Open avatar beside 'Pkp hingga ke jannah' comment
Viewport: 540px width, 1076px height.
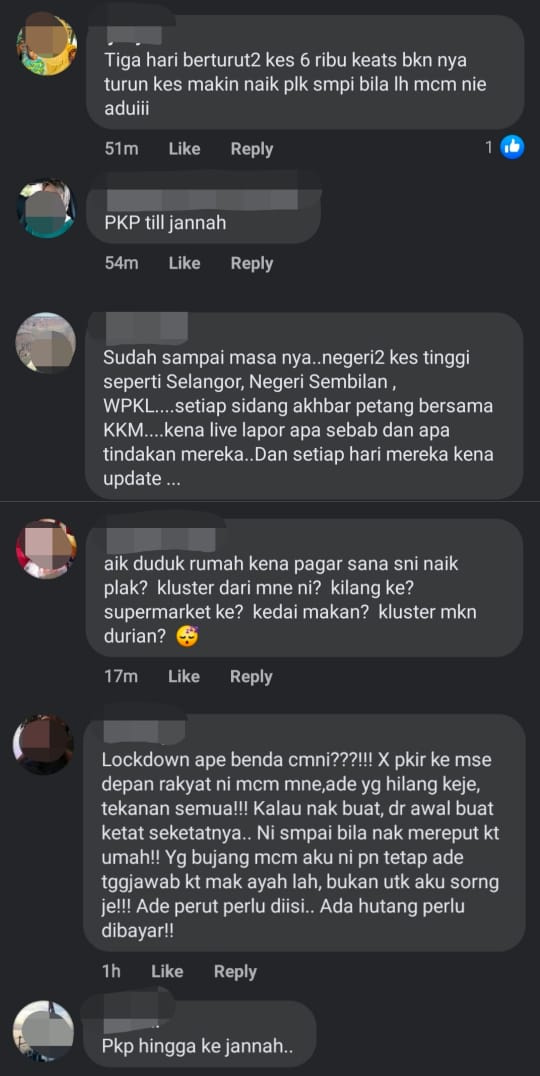(43, 1031)
